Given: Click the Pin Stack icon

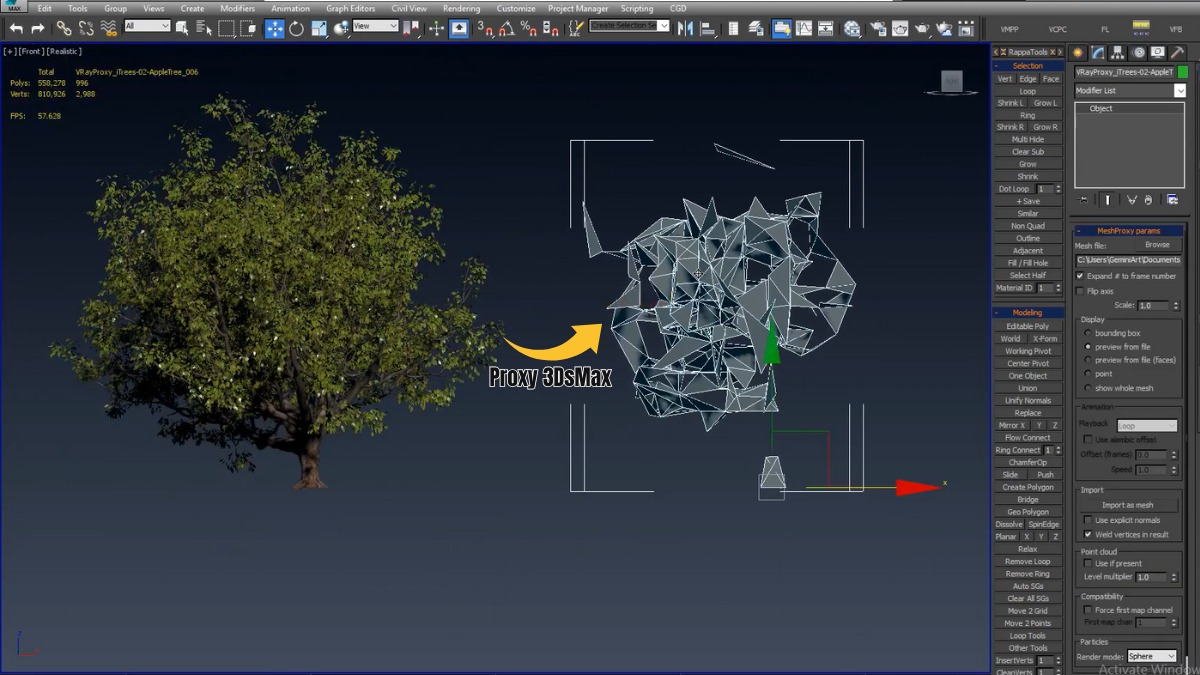Looking at the screenshot, I should (x=1084, y=200).
